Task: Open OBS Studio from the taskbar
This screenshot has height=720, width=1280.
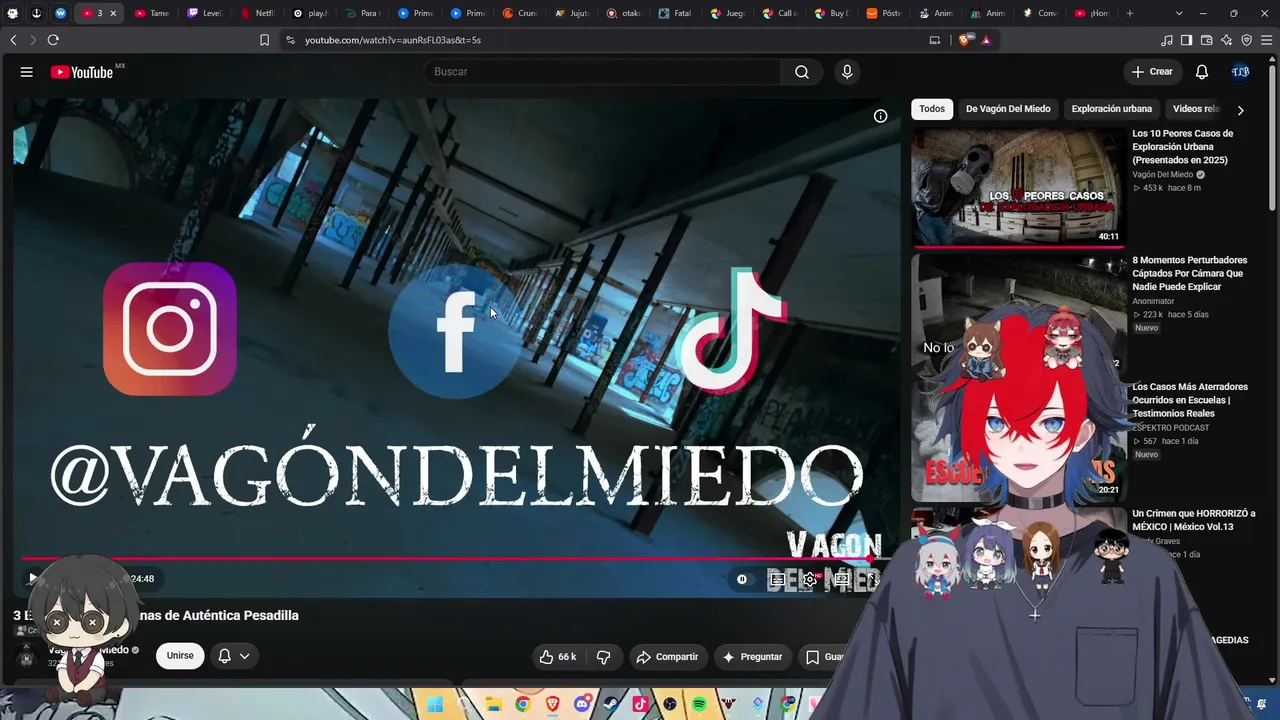Action: coord(670,705)
